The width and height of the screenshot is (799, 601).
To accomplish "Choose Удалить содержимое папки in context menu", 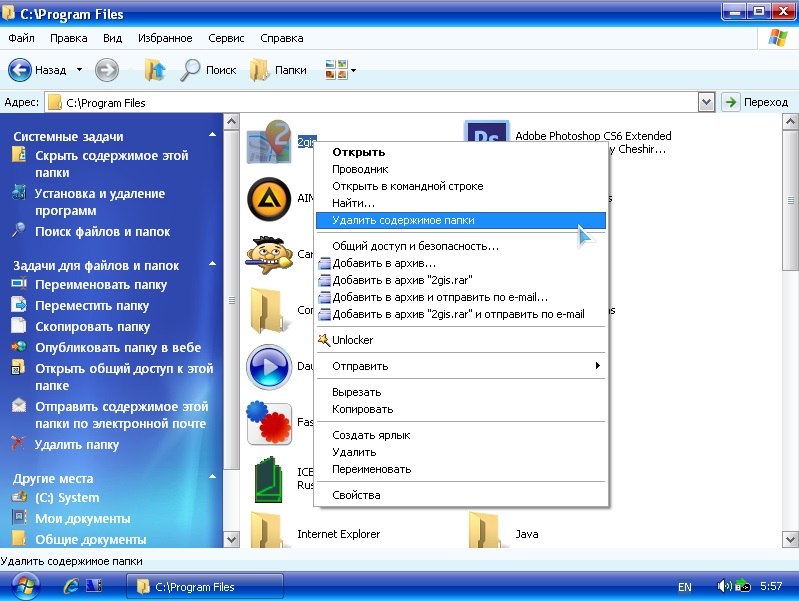I will point(403,220).
